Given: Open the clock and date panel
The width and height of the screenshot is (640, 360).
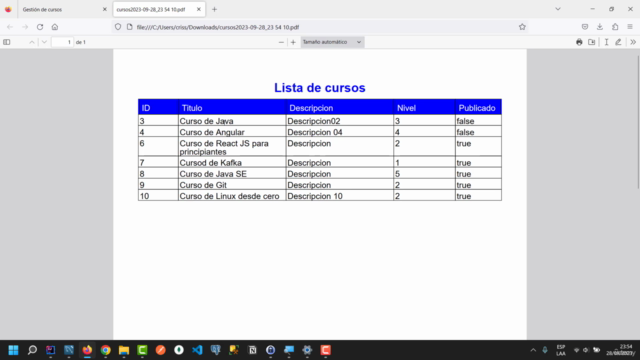Looking at the screenshot, I should pos(621,350).
